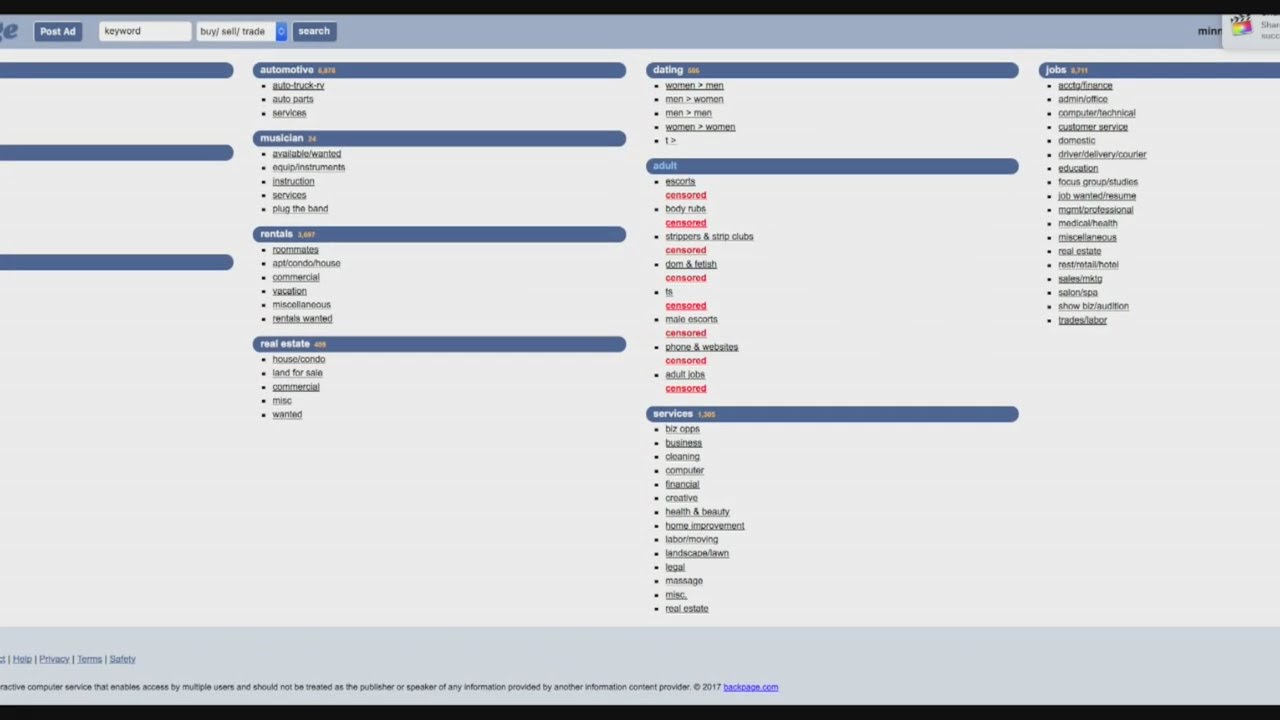1280x720 pixels.
Task: Open the women > men link
Action: tap(694, 85)
